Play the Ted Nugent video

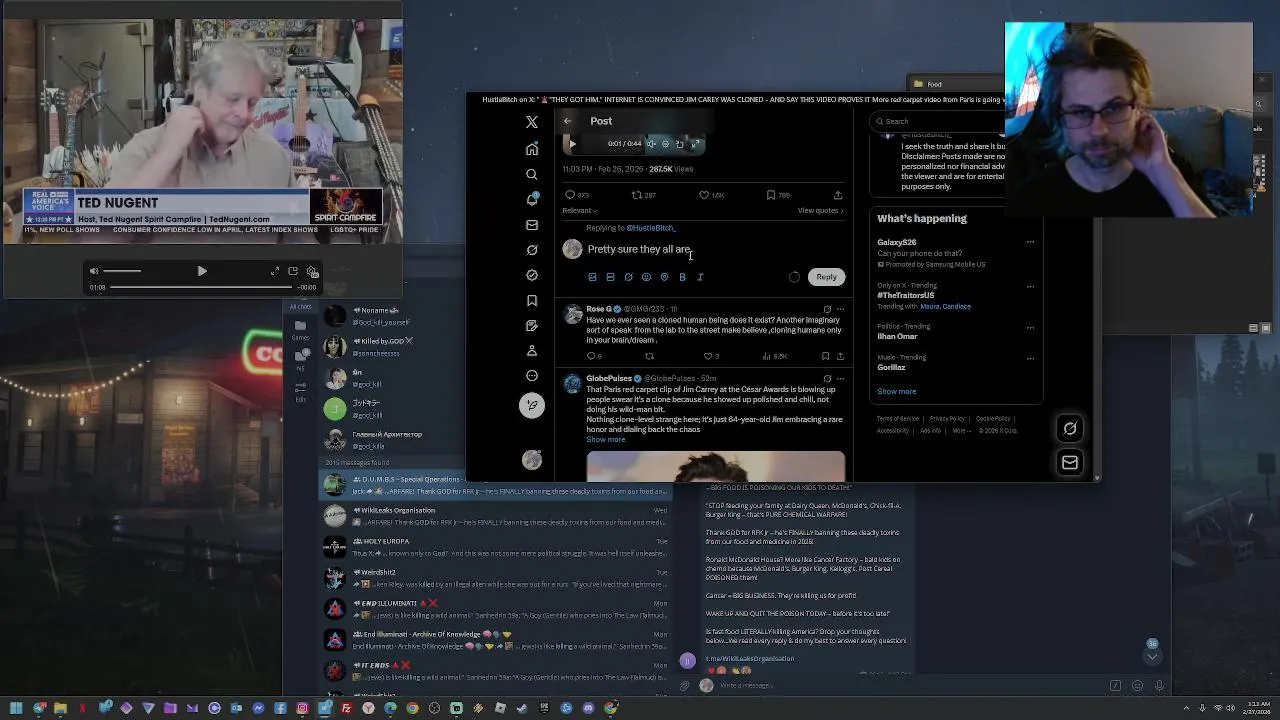point(202,271)
